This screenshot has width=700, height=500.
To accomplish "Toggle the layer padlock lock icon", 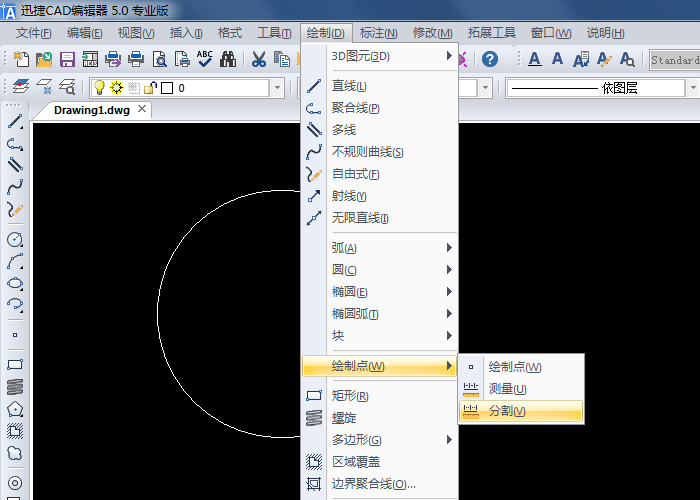I will click(x=150, y=88).
